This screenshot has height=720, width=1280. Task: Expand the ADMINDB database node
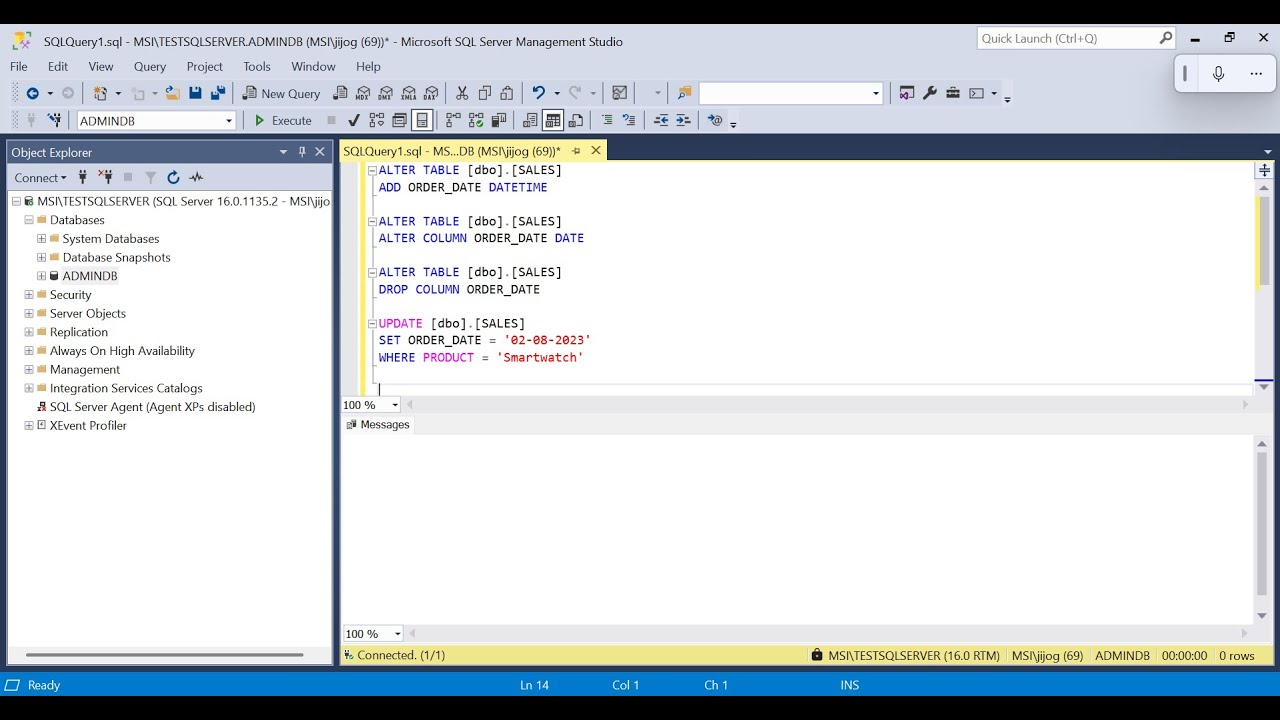point(41,276)
